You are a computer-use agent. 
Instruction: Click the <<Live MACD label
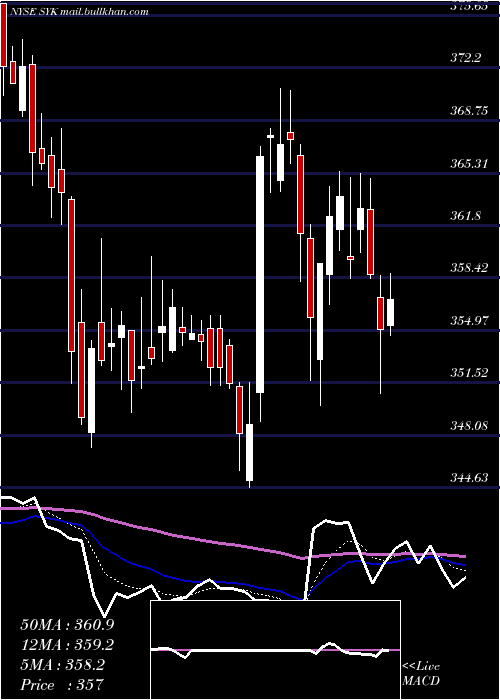421,674
